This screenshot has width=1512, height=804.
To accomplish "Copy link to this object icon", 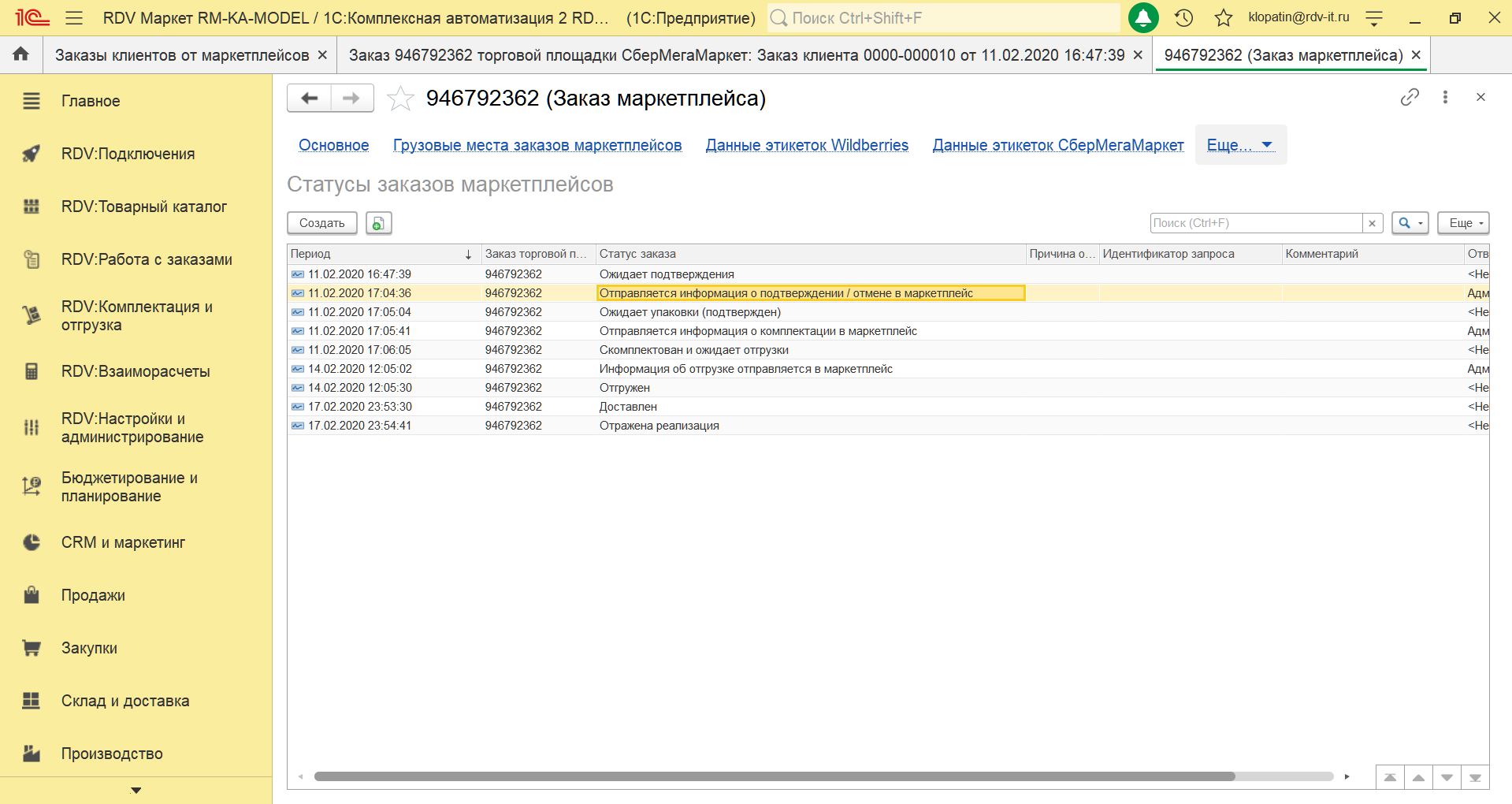I will [x=1410, y=97].
